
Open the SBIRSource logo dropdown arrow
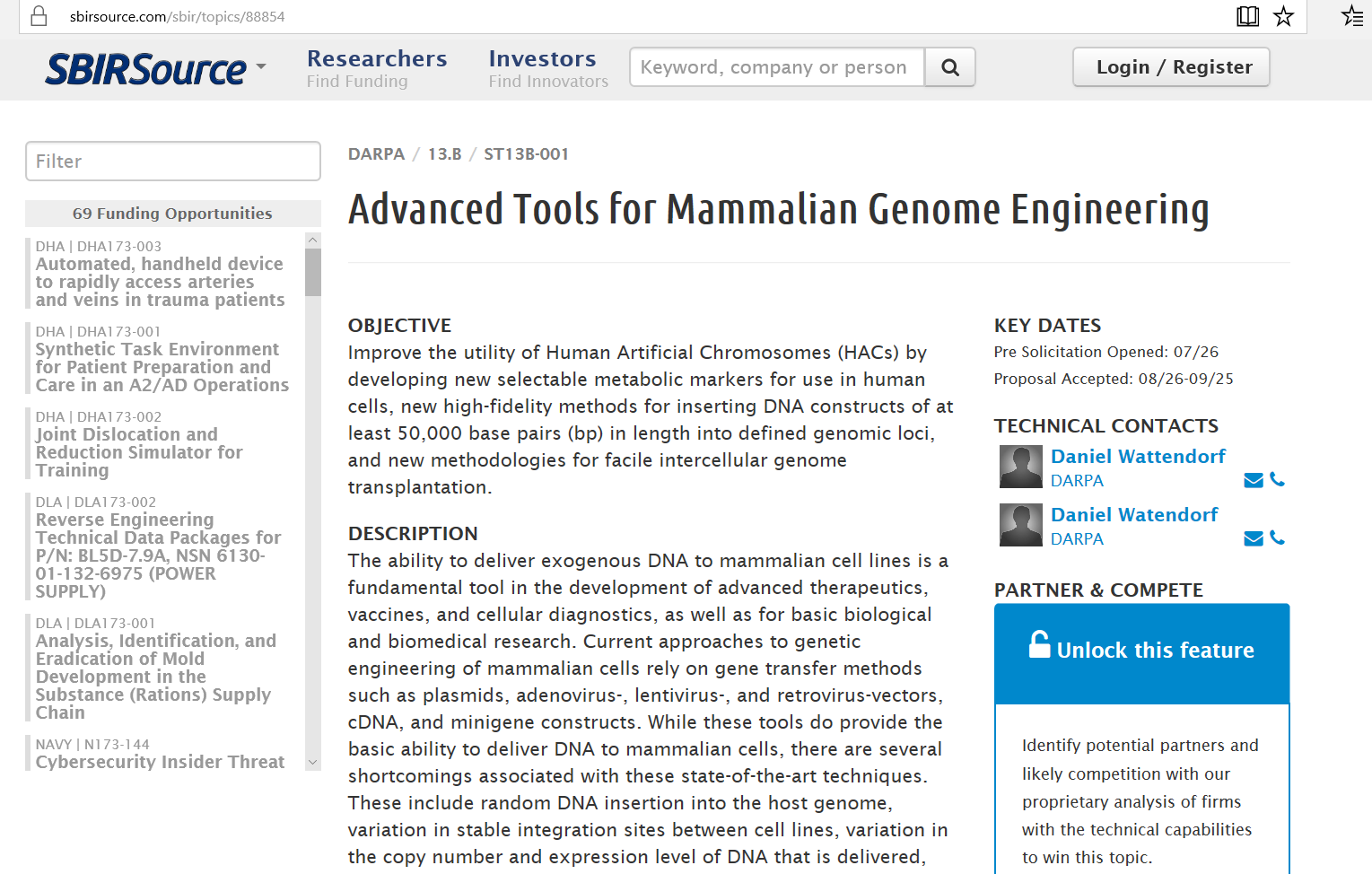pos(261,66)
